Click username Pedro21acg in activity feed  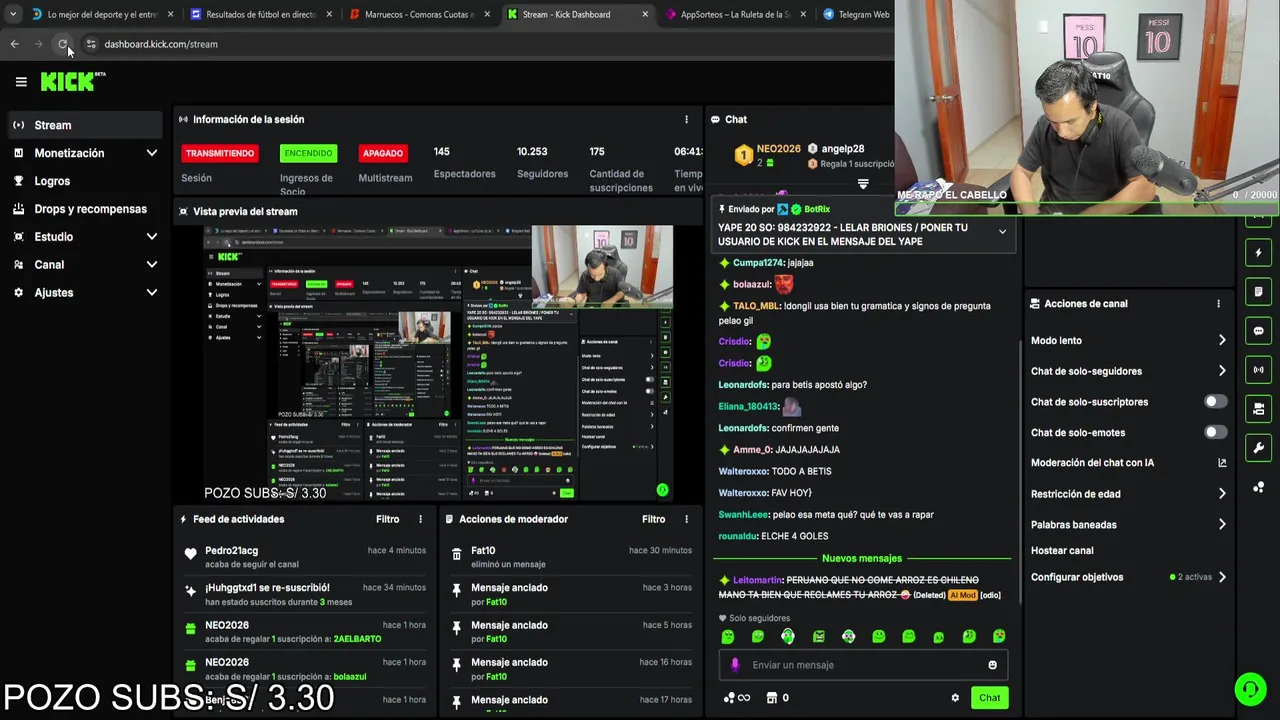click(x=232, y=551)
